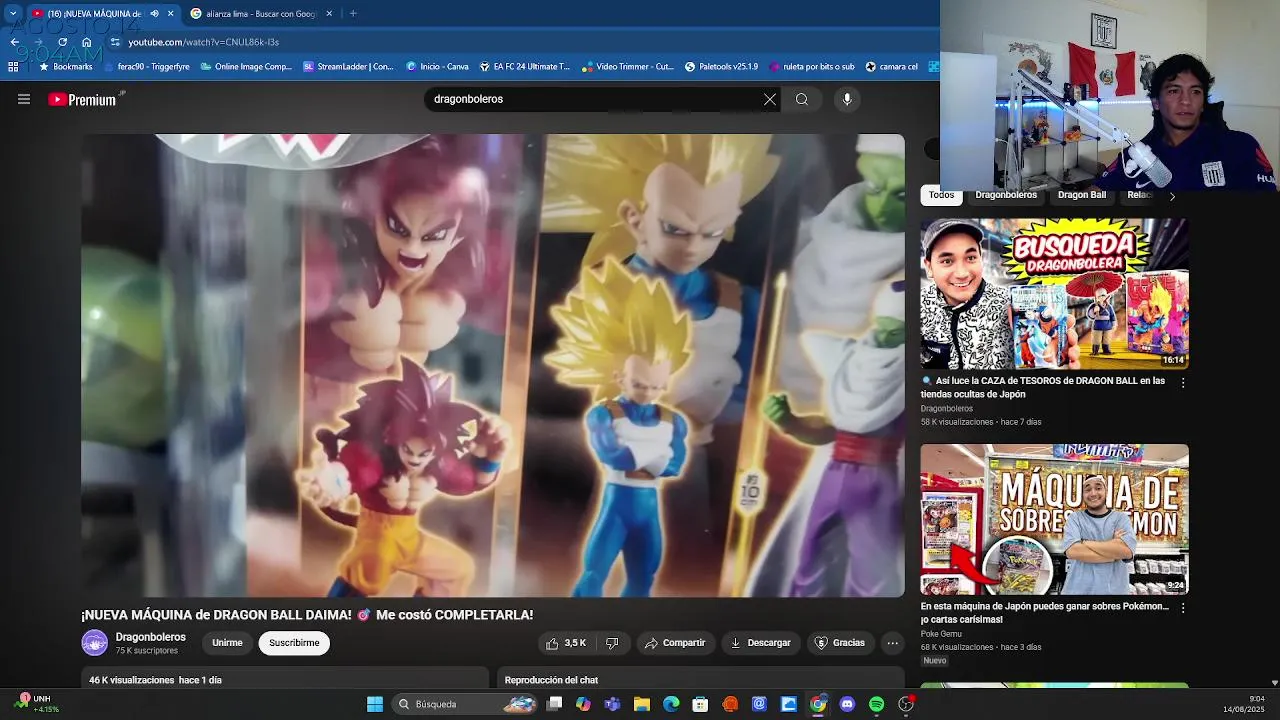Select the Dragon Ball filter chip
The image size is (1280, 720).
click(x=1082, y=196)
